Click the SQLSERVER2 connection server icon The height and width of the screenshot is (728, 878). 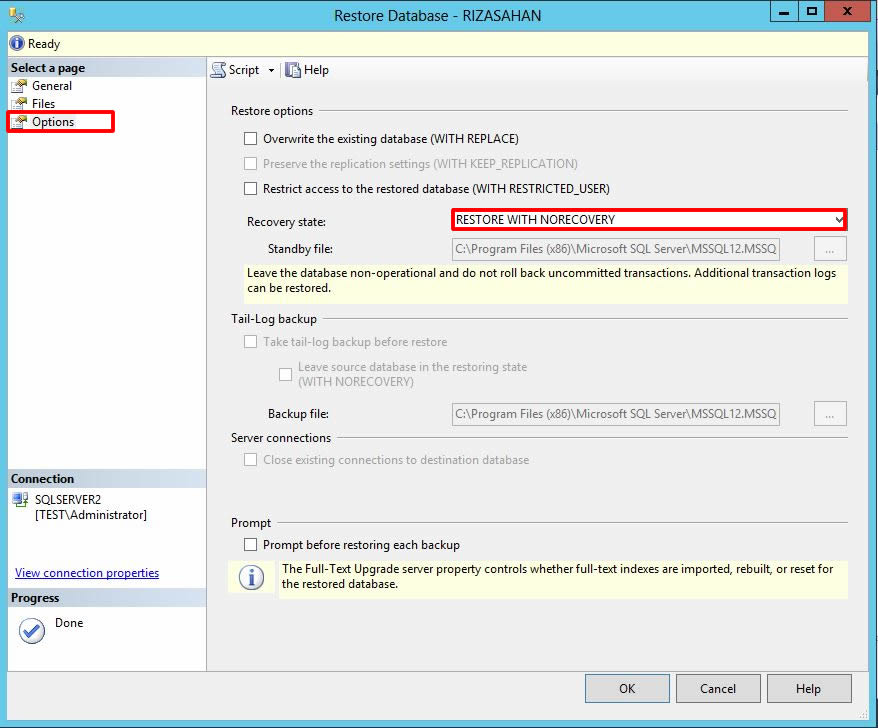[x=20, y=500]
